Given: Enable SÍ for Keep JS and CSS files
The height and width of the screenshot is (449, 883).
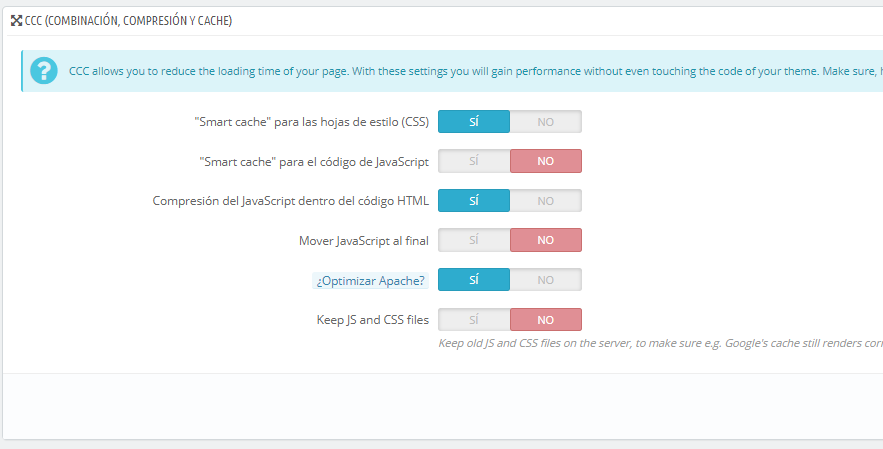Looking at the screenshot, I should coord(474,319).
